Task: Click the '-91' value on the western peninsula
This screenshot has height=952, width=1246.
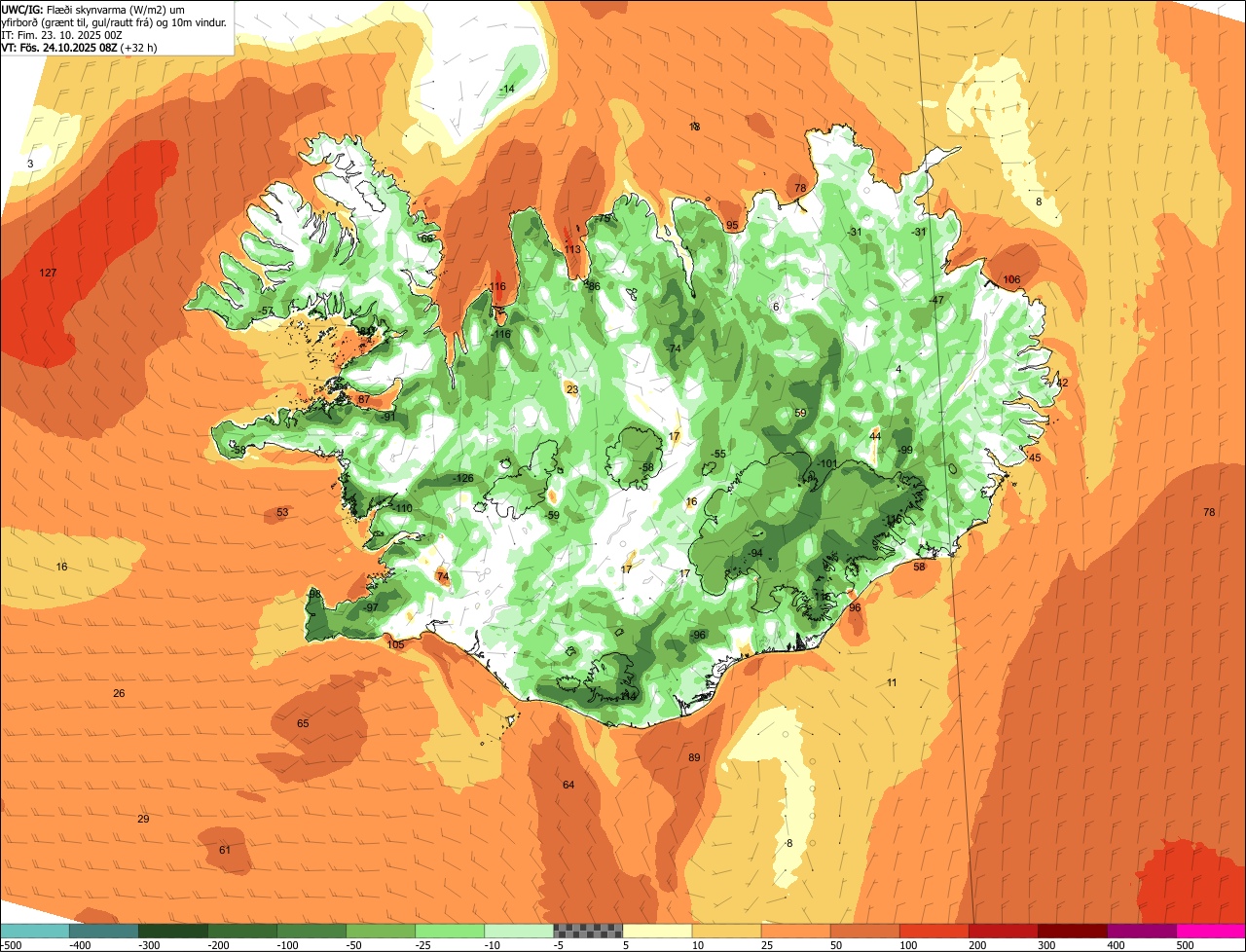Action: pos(387,417)
